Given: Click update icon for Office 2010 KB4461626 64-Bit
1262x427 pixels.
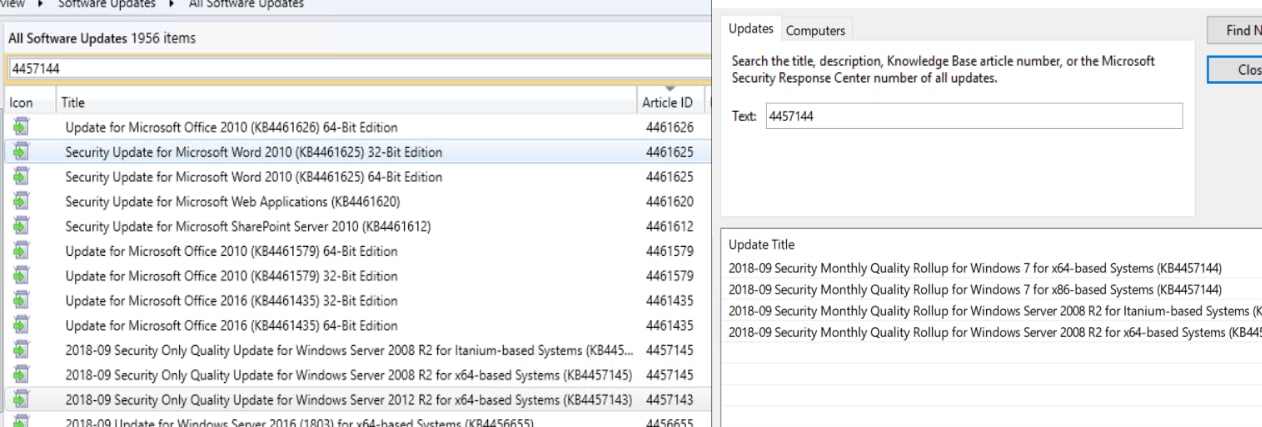Looking at the screenshot, I should point(21,127).
